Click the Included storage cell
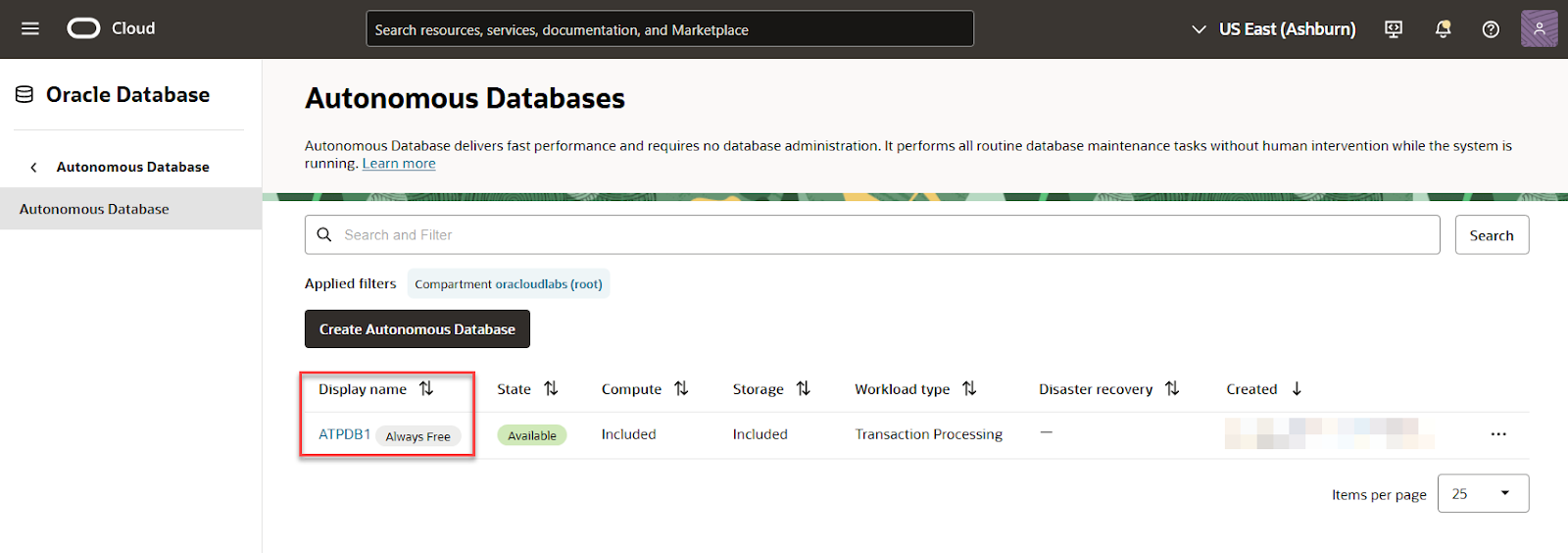Image resolution: width=1568 pixels, height=553 pixels. 760,434
